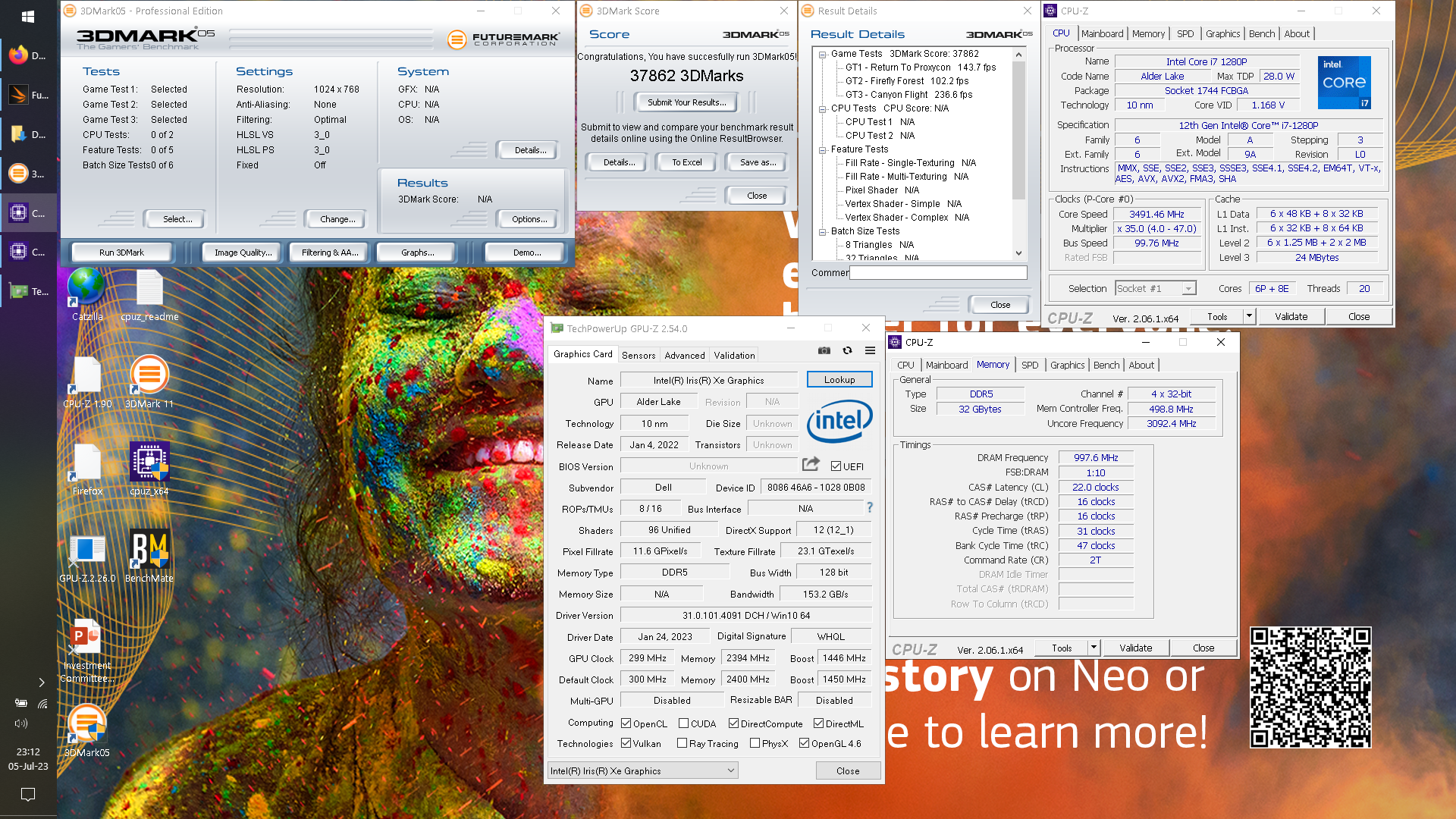Click the GPU-Z refresh icon

click(x=847, y=350)
